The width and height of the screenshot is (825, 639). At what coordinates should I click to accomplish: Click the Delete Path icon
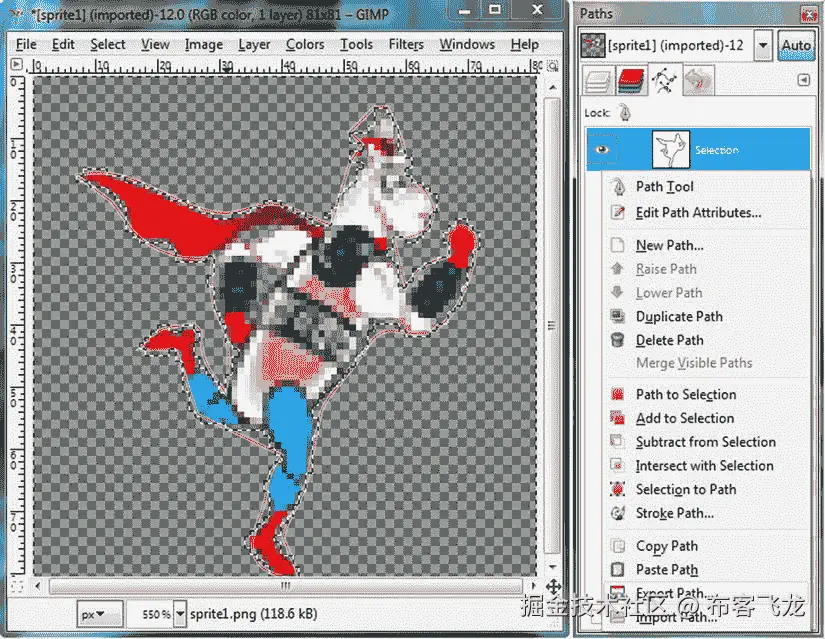(622, 340)
